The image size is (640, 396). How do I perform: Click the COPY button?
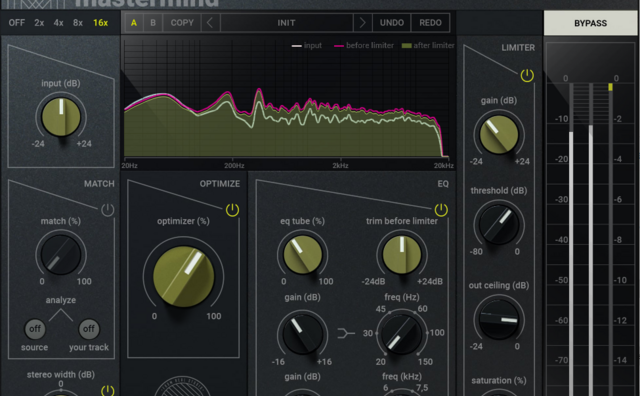pos(182,23)
